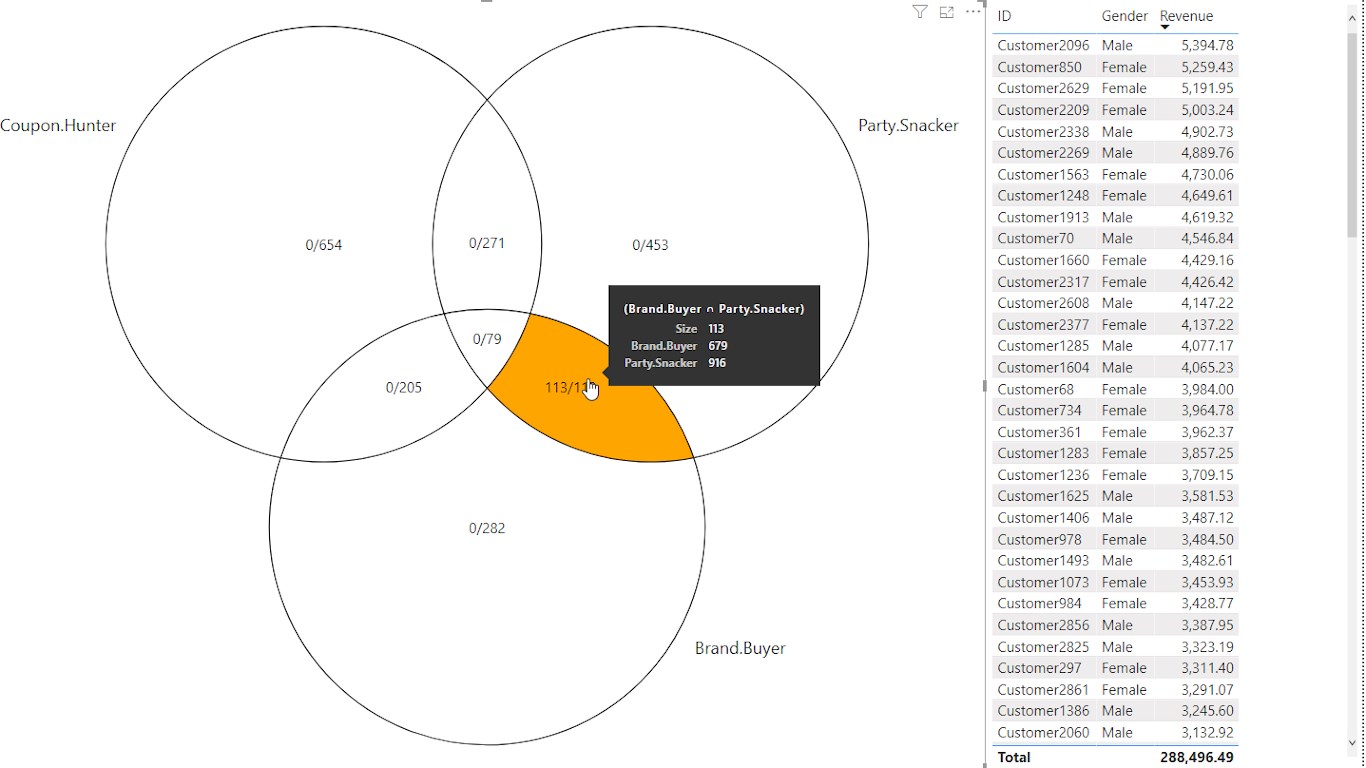Select the Customer1913 ID cell

pos(1043,217)
